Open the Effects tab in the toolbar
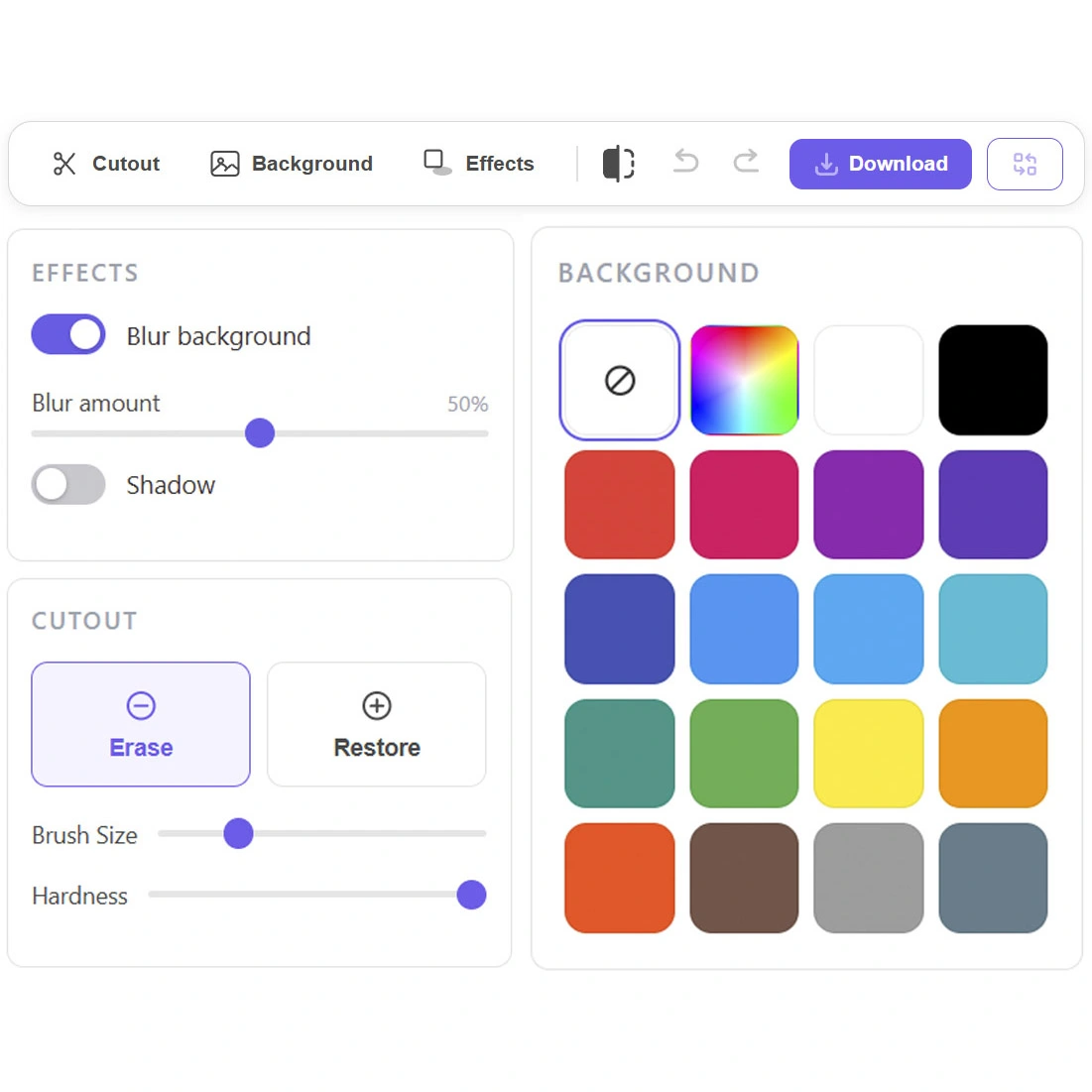The width and height of the screenshot is (1092, 1092). [x=478, y=164]
